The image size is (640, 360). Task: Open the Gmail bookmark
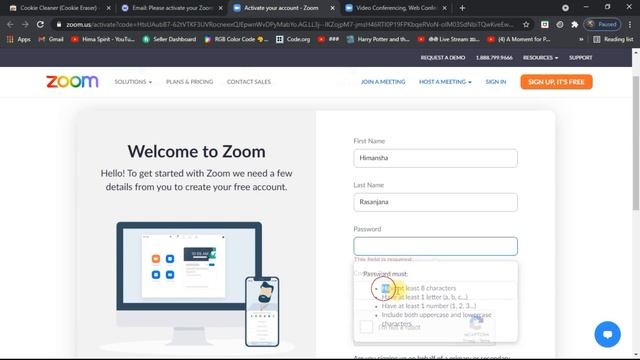point(51,39)
